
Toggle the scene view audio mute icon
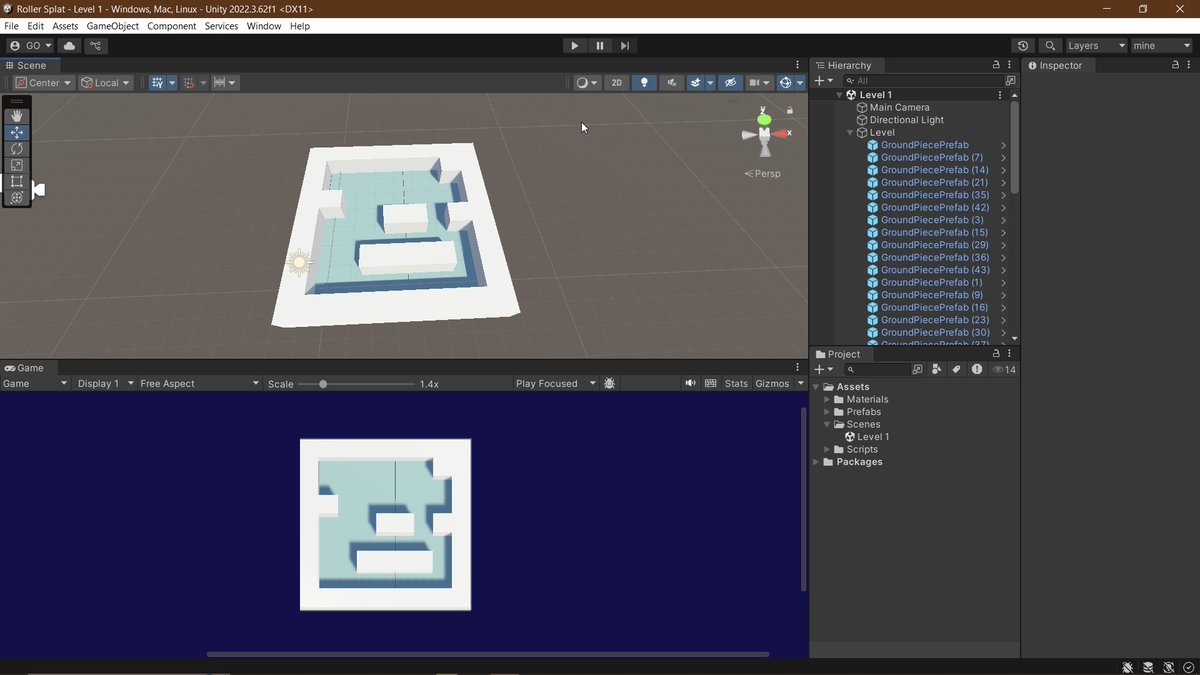point(672,82)
